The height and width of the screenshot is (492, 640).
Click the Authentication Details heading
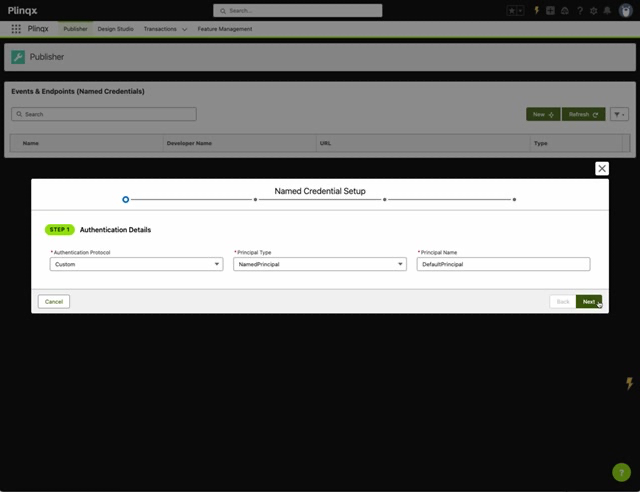coord(115,230)
